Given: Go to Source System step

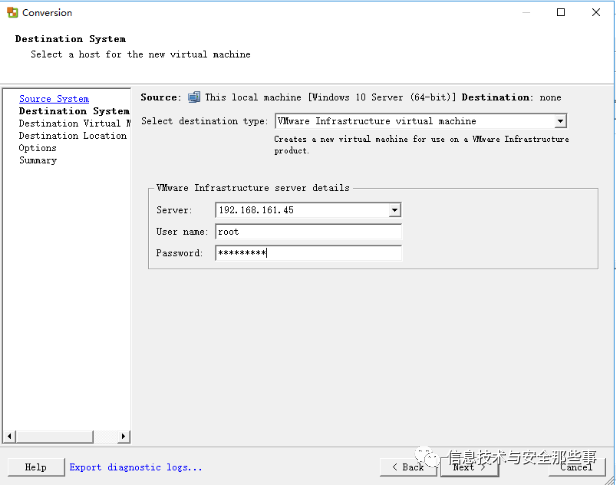Looking at the screenshot, I should [54, 99].
